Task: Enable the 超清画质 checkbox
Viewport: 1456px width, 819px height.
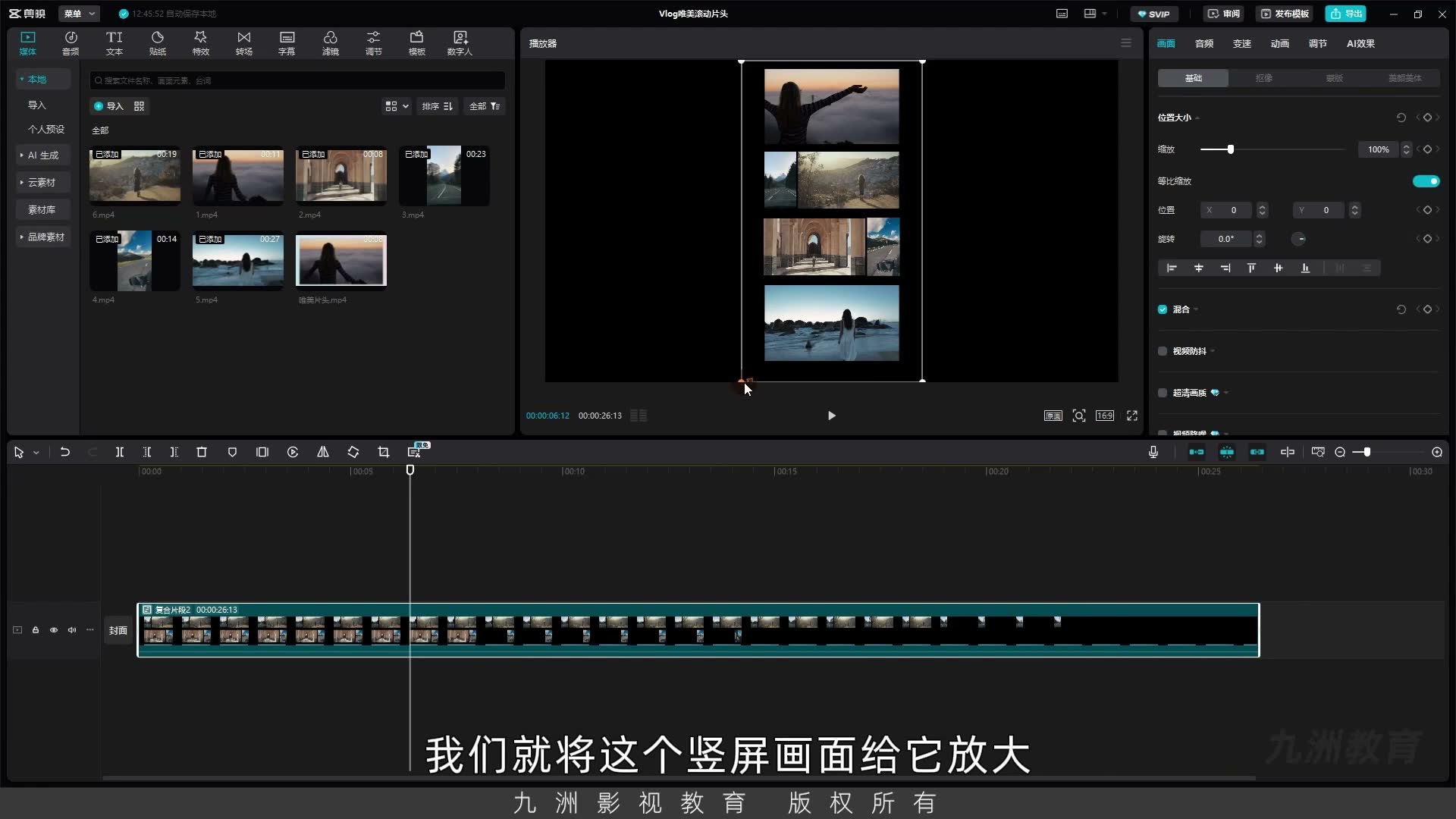Action: point(1163,393)
